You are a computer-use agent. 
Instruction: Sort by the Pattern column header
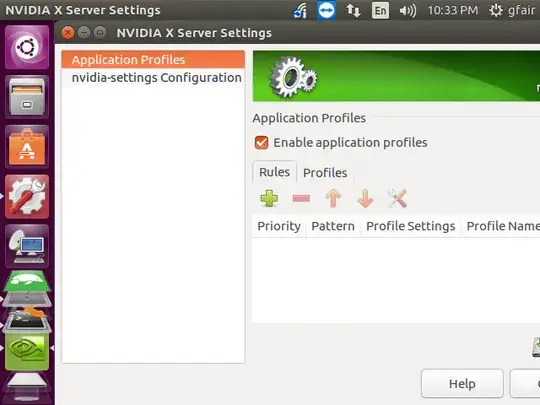[x=333, y=226]
